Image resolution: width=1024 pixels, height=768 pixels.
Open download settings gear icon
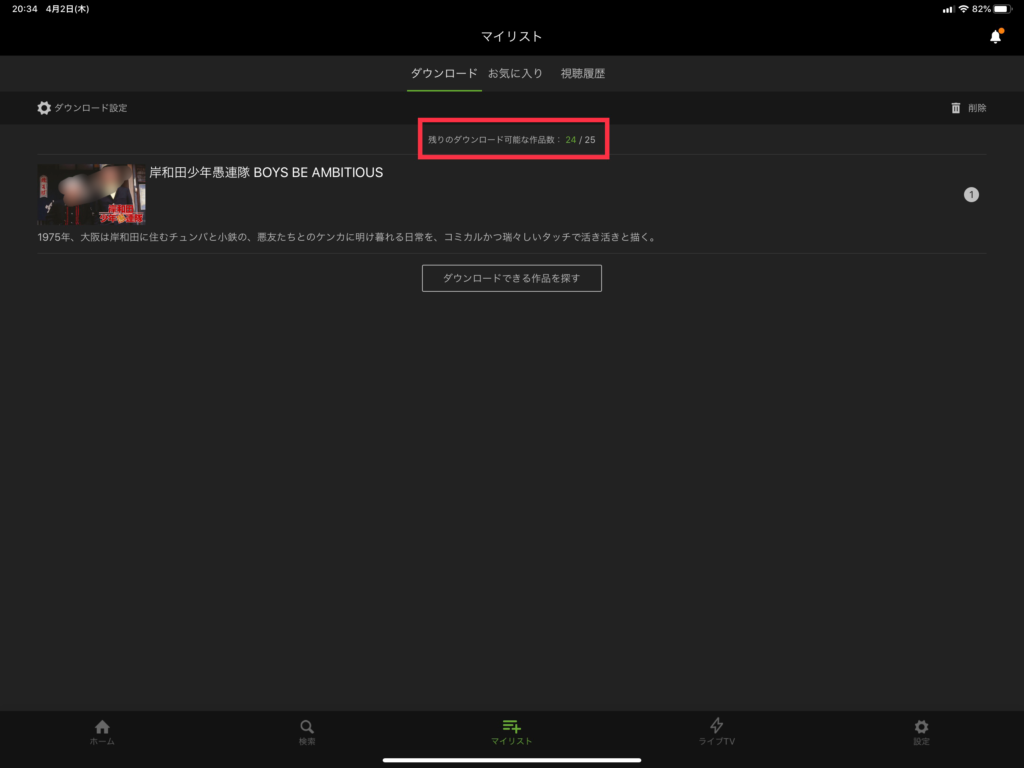tap(44, 108)
